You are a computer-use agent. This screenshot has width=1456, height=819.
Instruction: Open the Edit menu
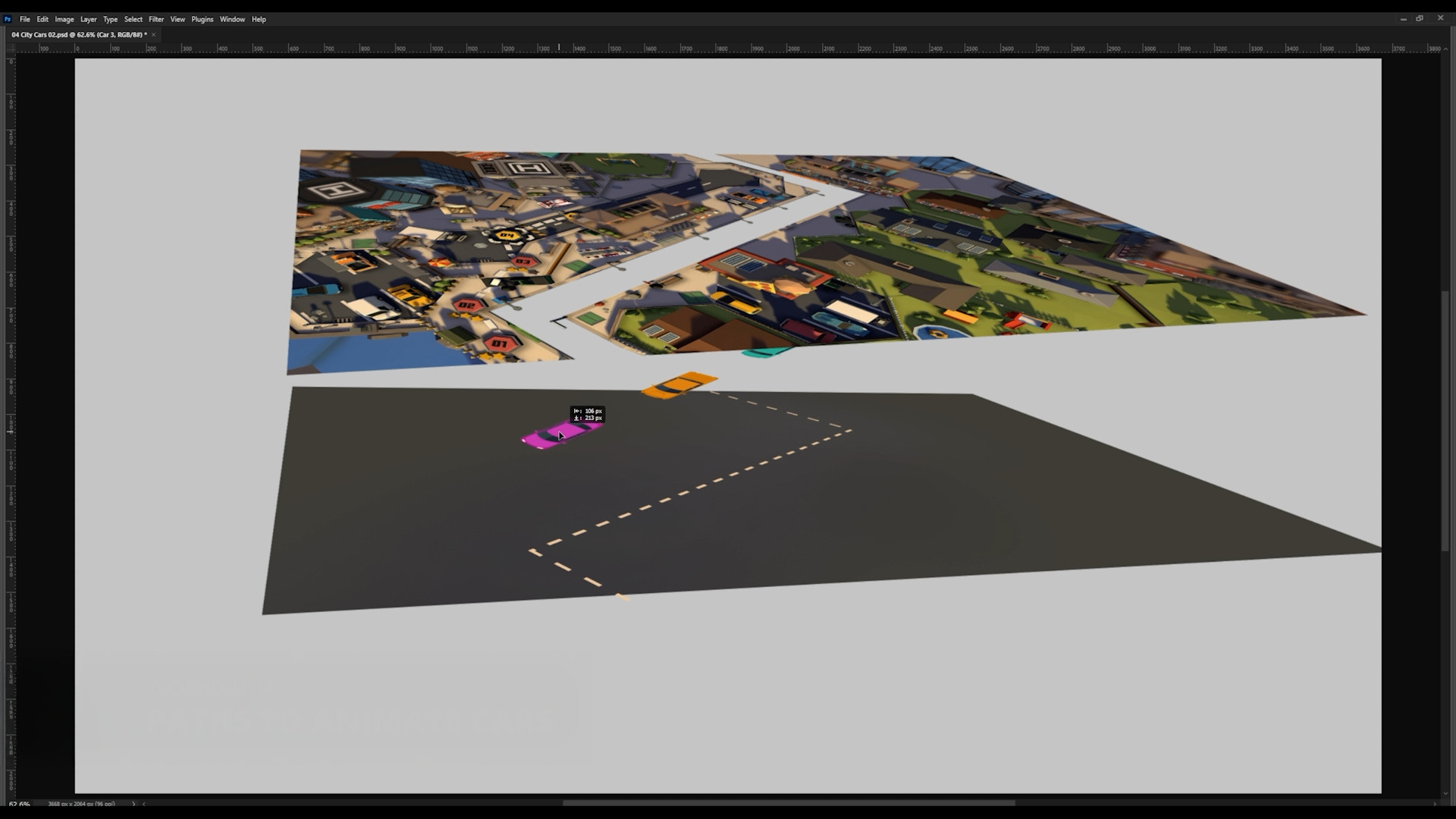[42, 19]
